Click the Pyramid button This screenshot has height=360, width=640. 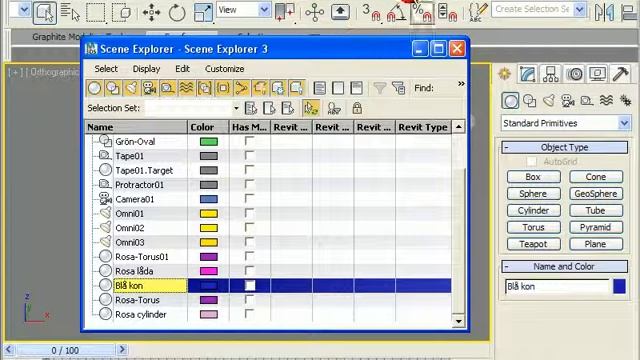point(596,227)
